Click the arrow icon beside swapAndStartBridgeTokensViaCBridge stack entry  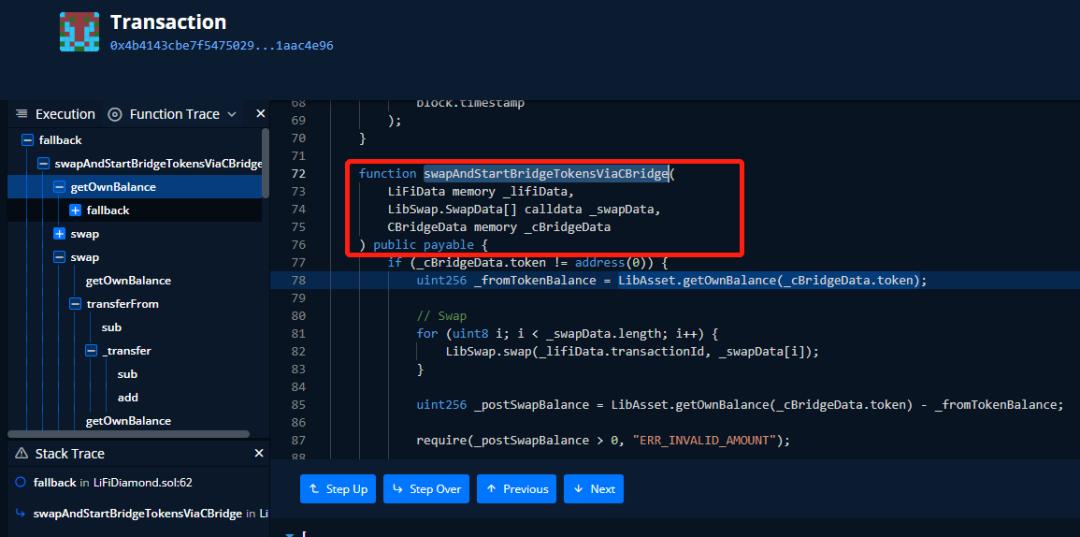tap(20, 514)
